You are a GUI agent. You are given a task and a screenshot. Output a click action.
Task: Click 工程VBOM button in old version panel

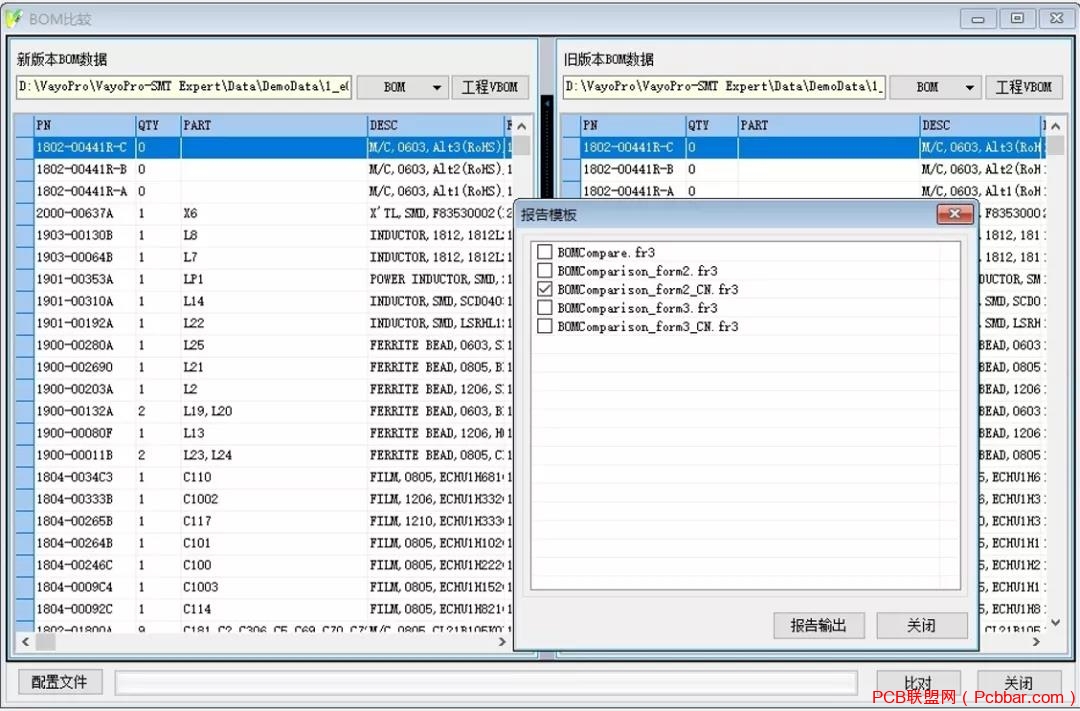coord(1024,87)
